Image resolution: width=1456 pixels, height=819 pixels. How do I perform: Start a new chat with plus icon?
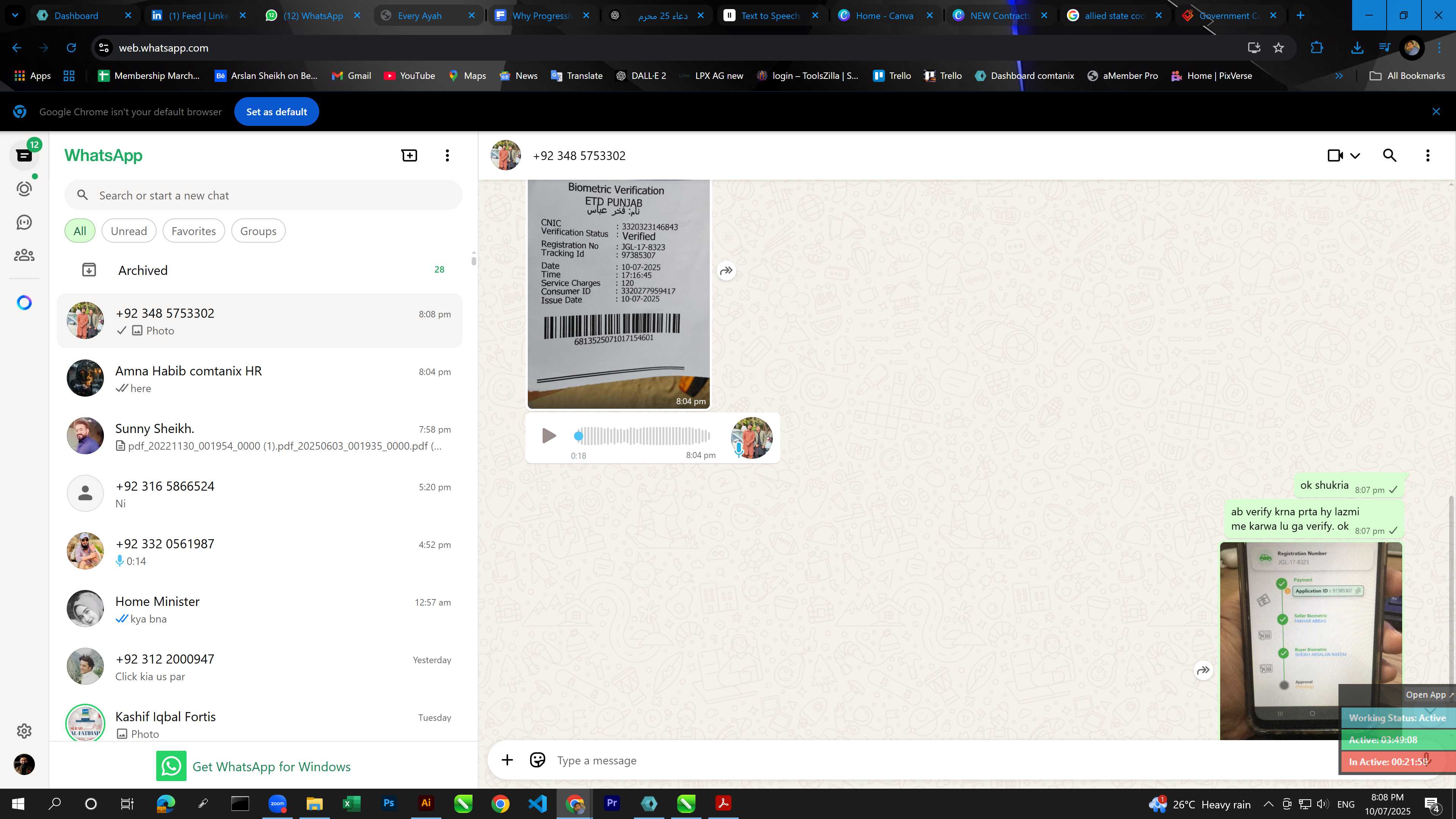[409, 155]
